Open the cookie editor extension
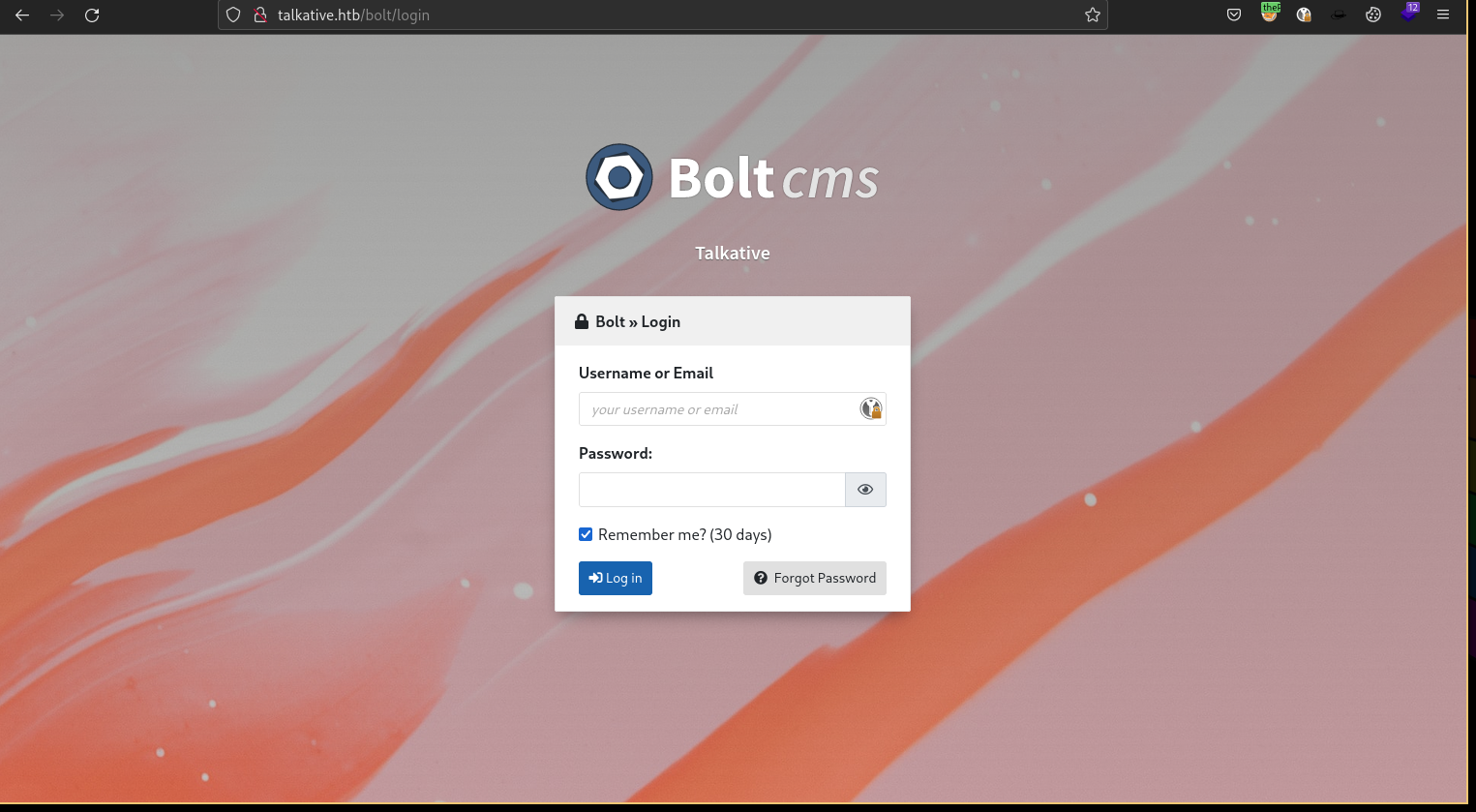 (1373, 15)
